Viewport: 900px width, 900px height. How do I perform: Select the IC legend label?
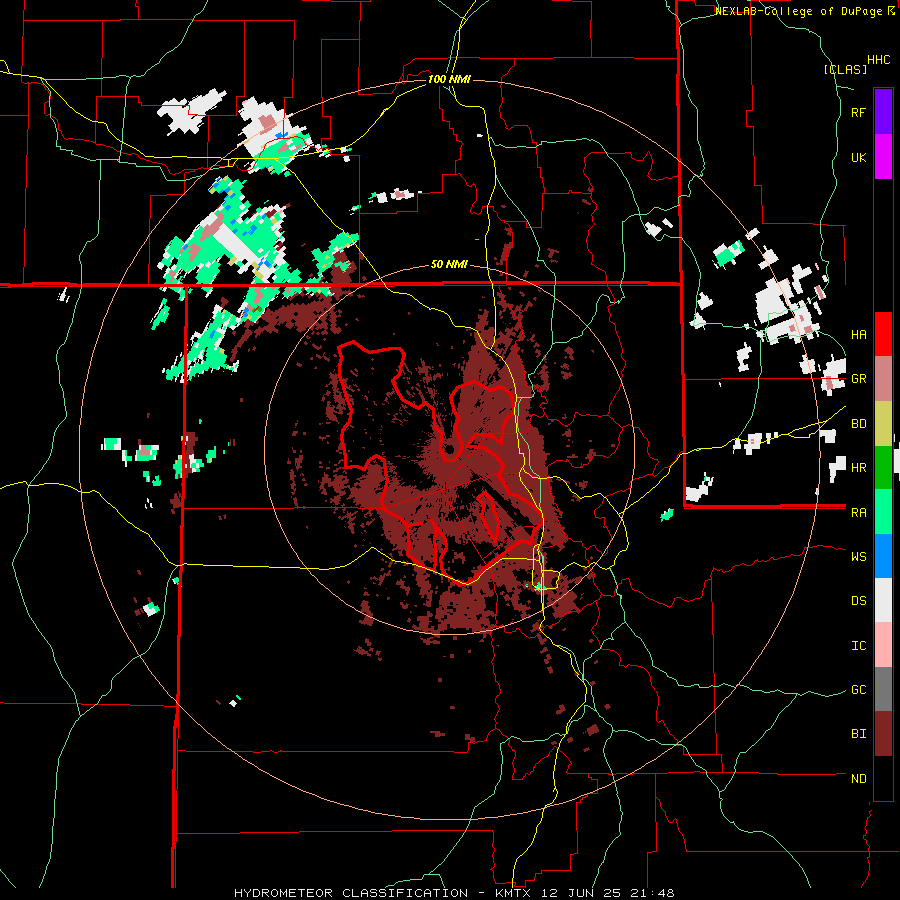(x=858, y=646)
